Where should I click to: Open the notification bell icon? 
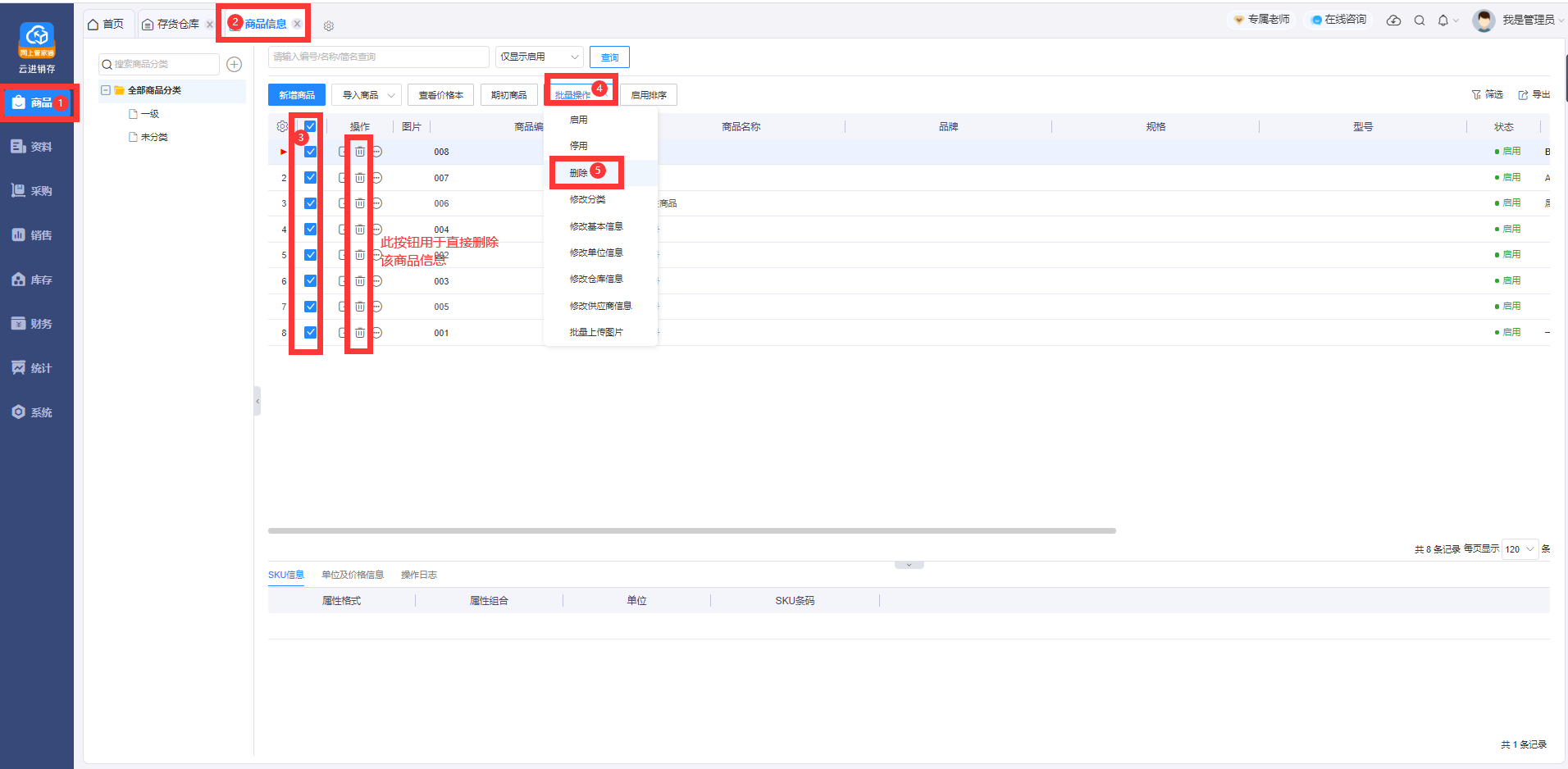coord(1443,20)
